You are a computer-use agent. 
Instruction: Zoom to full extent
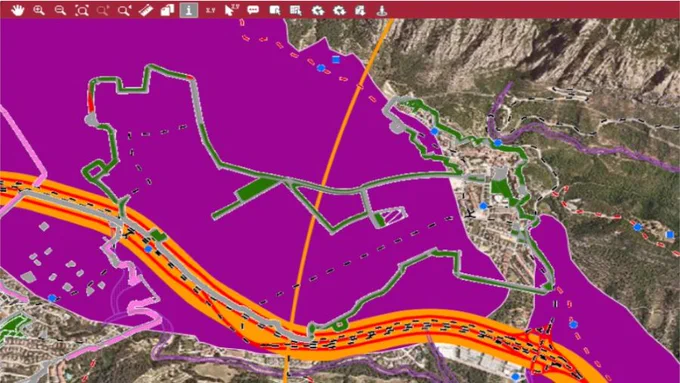click(82, 10)
